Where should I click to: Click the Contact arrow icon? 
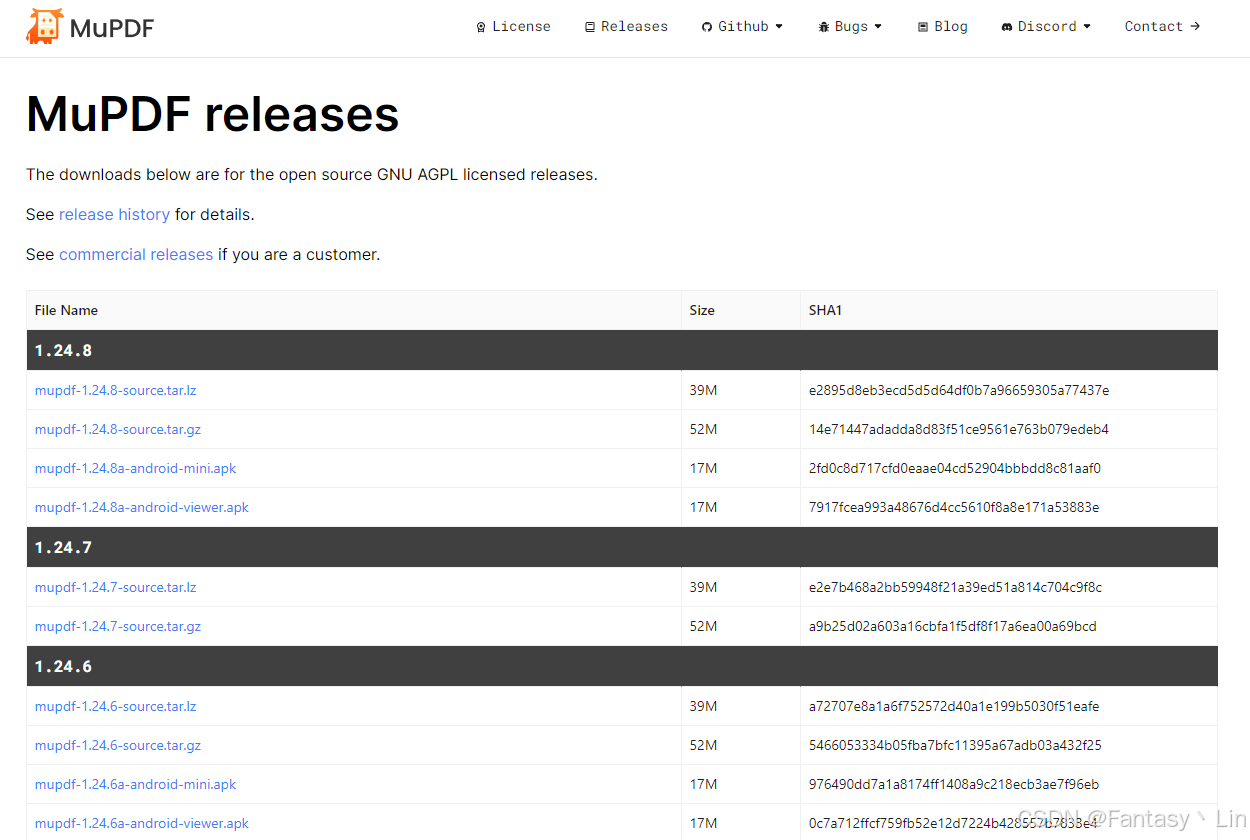pos(1195,26)
